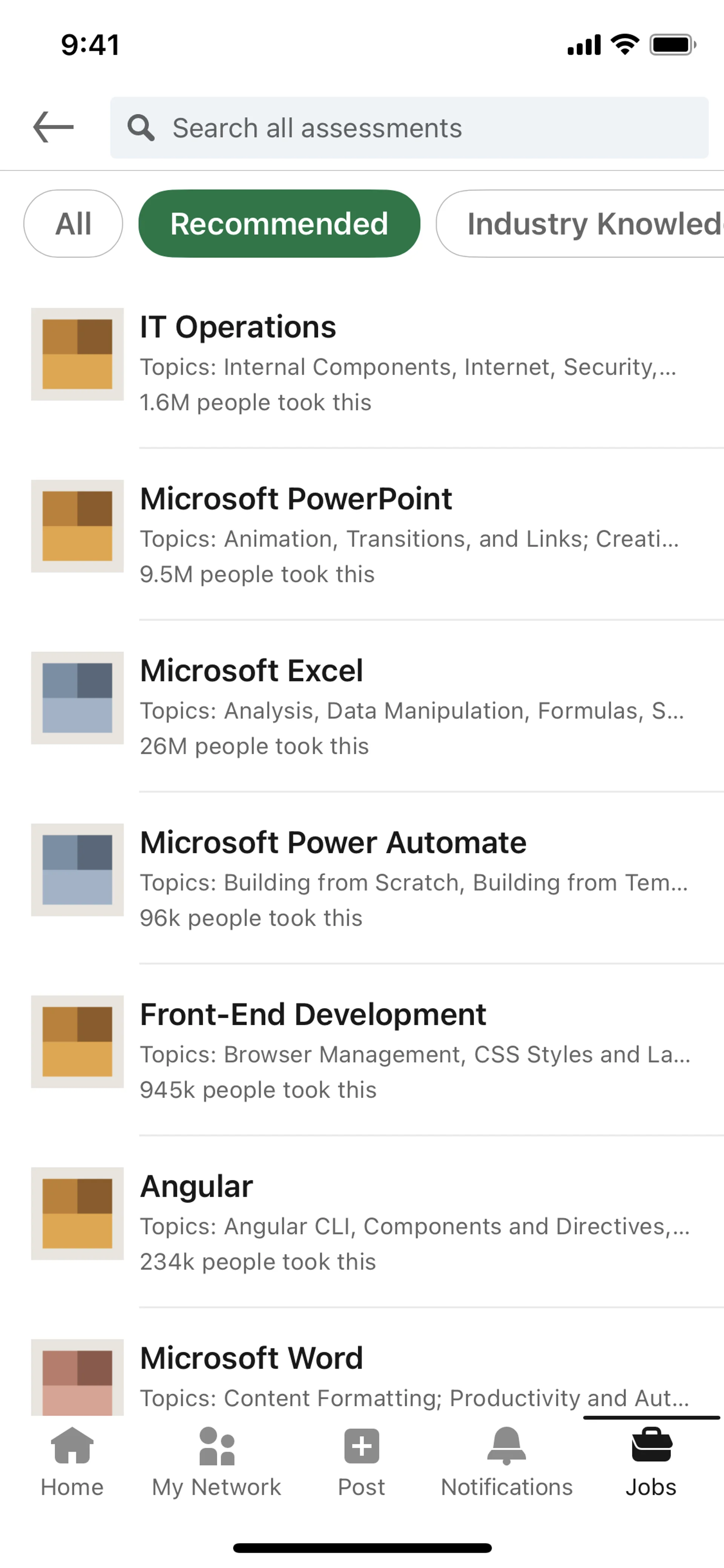Tap the IT Operations assessment thumbnail
Image resolution: width=724 pixels, height=1568 pixels.
(x=77, y=354)
